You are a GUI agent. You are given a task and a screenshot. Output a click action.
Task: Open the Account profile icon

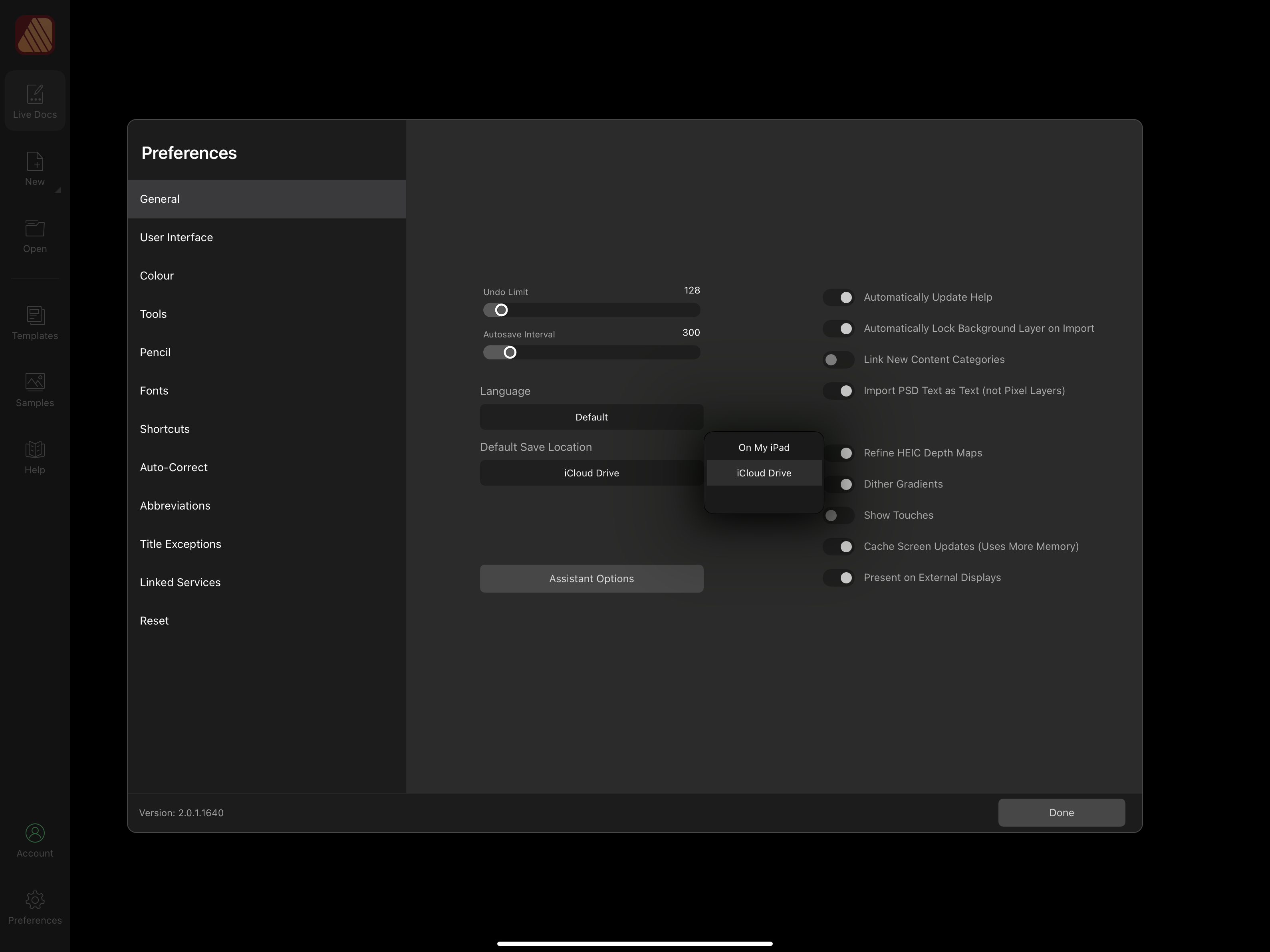pyautogui.click(x=35, y=833)
